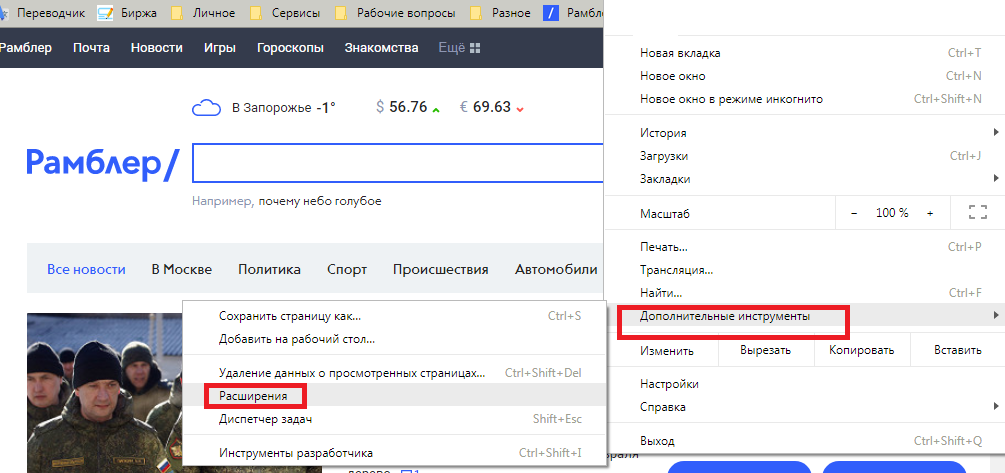Open Игры in the top navigation
The image size is (1005, 473).
click(220, 47)
